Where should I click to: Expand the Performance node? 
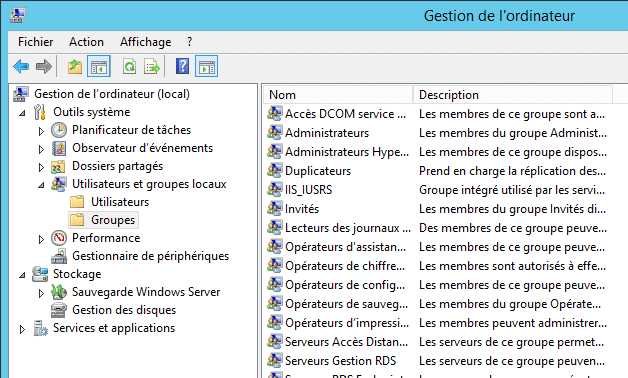[x=41, y=239]
